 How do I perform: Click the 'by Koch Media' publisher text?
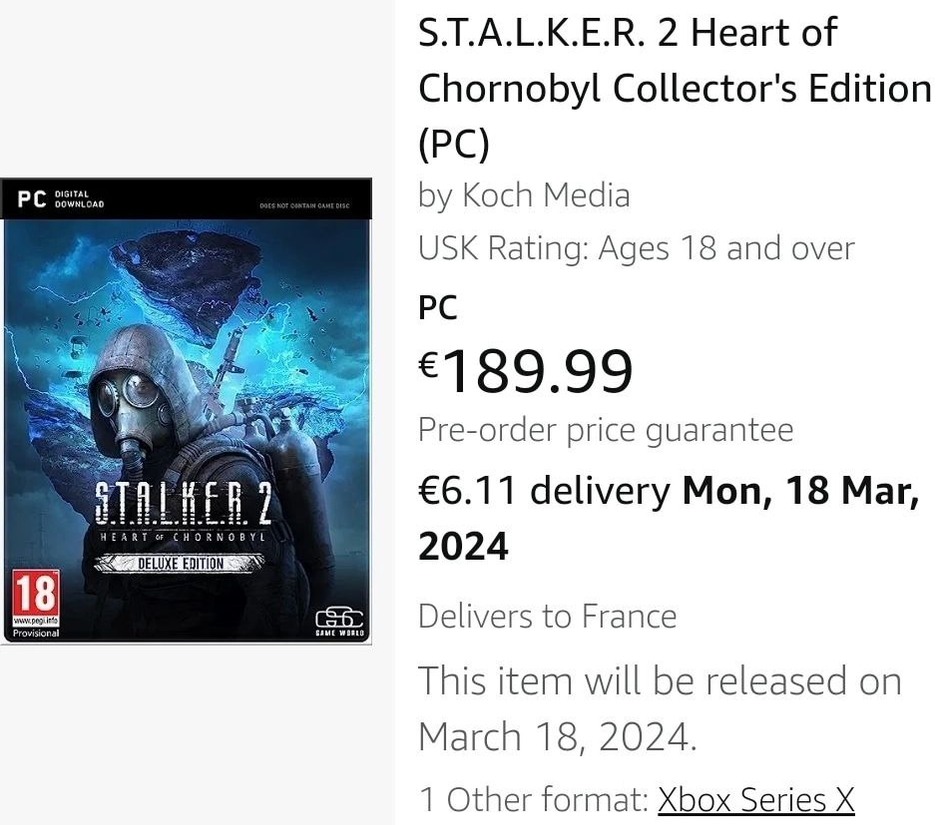(x=524, y=195)
